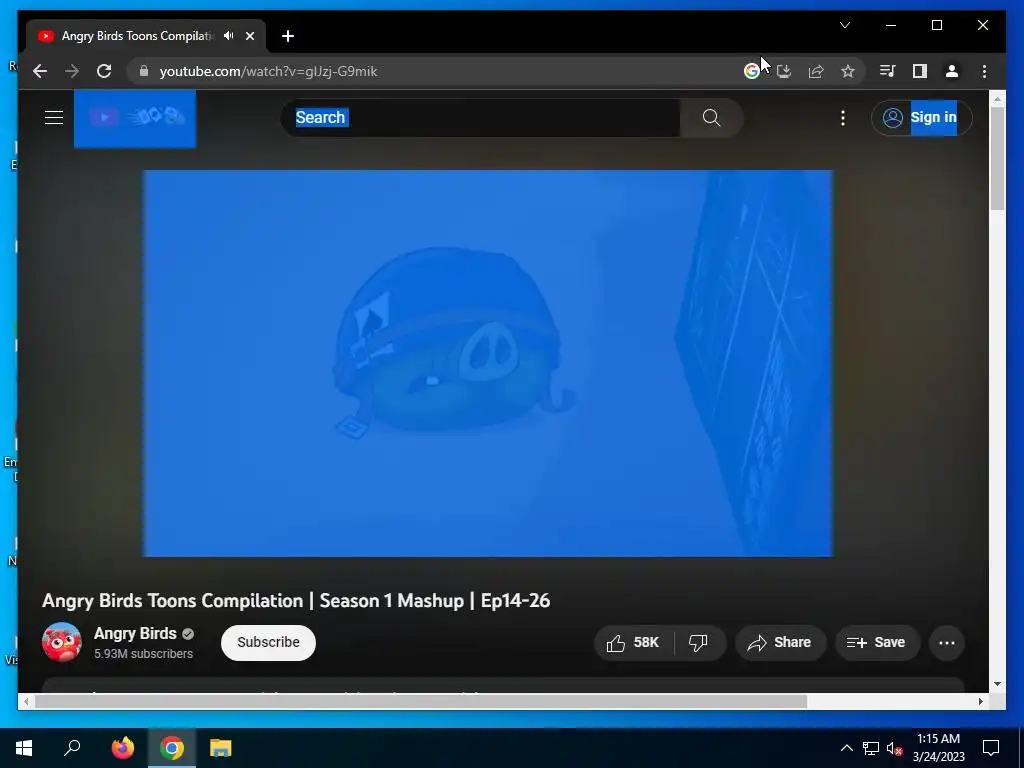Open the Angry Birds channel avatar
This screenshot has width=1024, height=768.
62,642
